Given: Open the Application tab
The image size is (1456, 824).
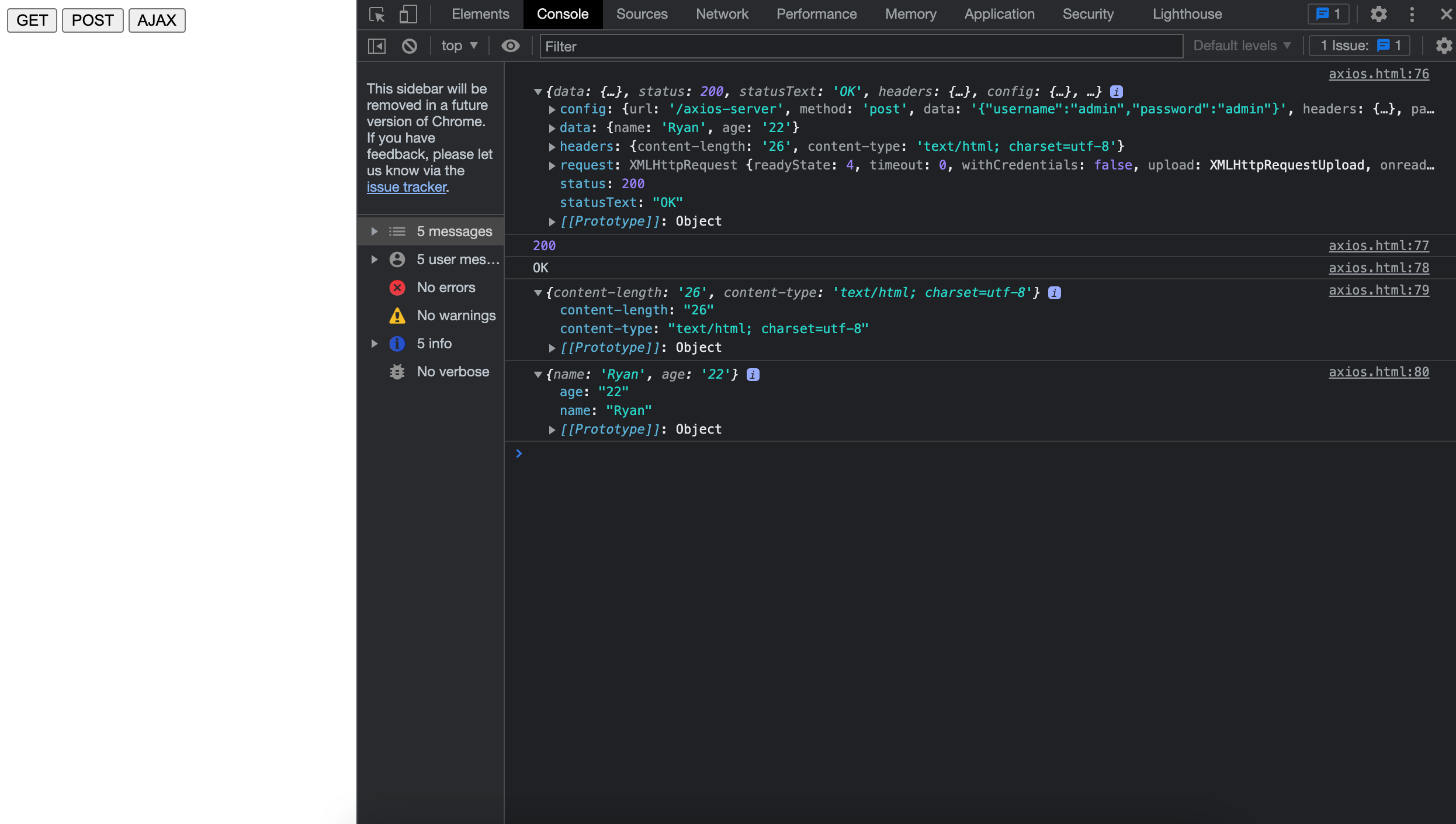Looking at the screenshot, I should [999, 14].
